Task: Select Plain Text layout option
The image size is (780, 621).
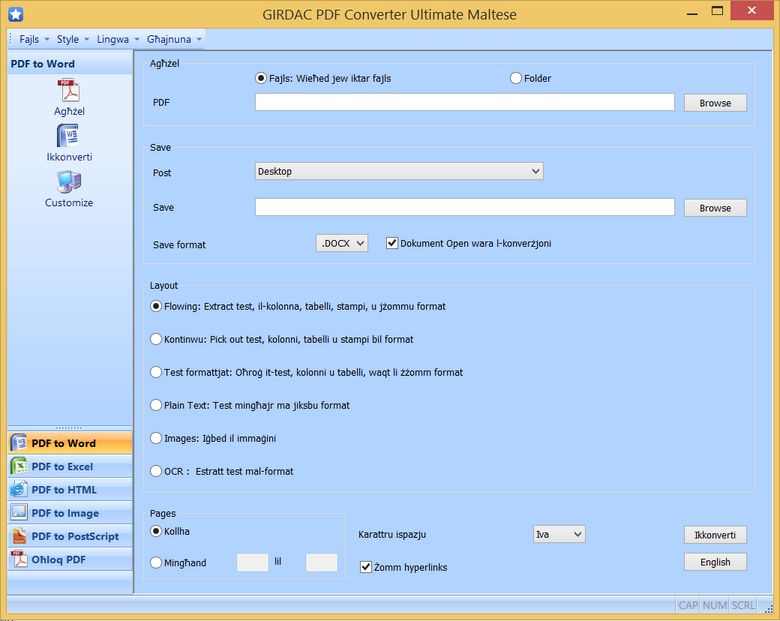Action: coord(156,405)
